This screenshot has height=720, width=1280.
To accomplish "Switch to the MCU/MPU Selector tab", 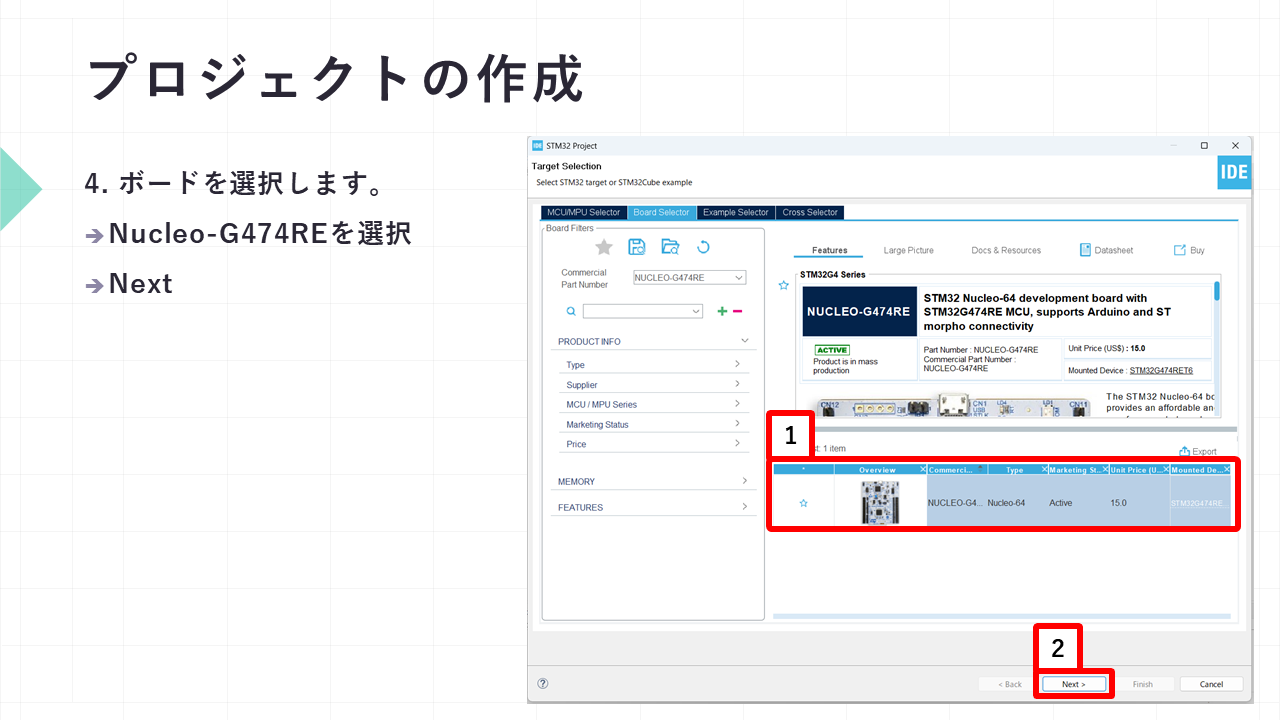I will 583,212.
